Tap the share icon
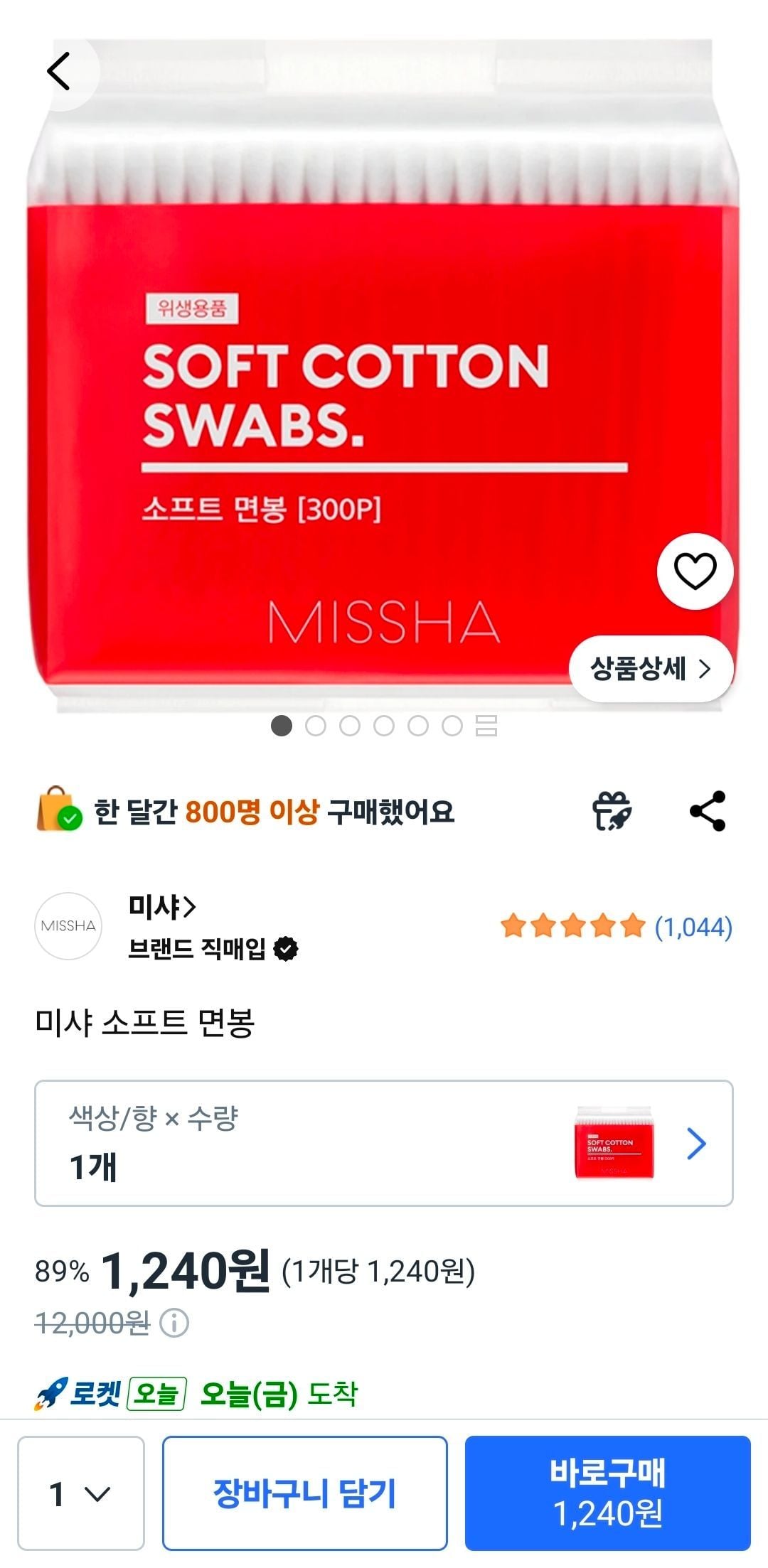Image resolution: width=768 pixels, height=1568 pixels. click(708, 811)
